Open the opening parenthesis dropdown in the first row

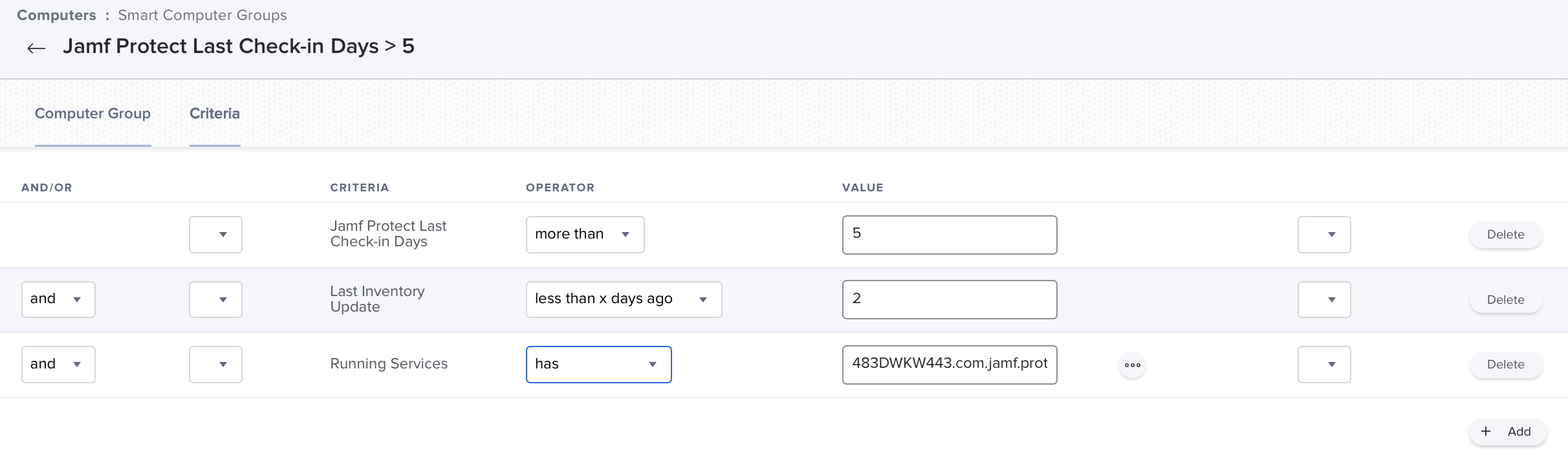tap(215, 235)
